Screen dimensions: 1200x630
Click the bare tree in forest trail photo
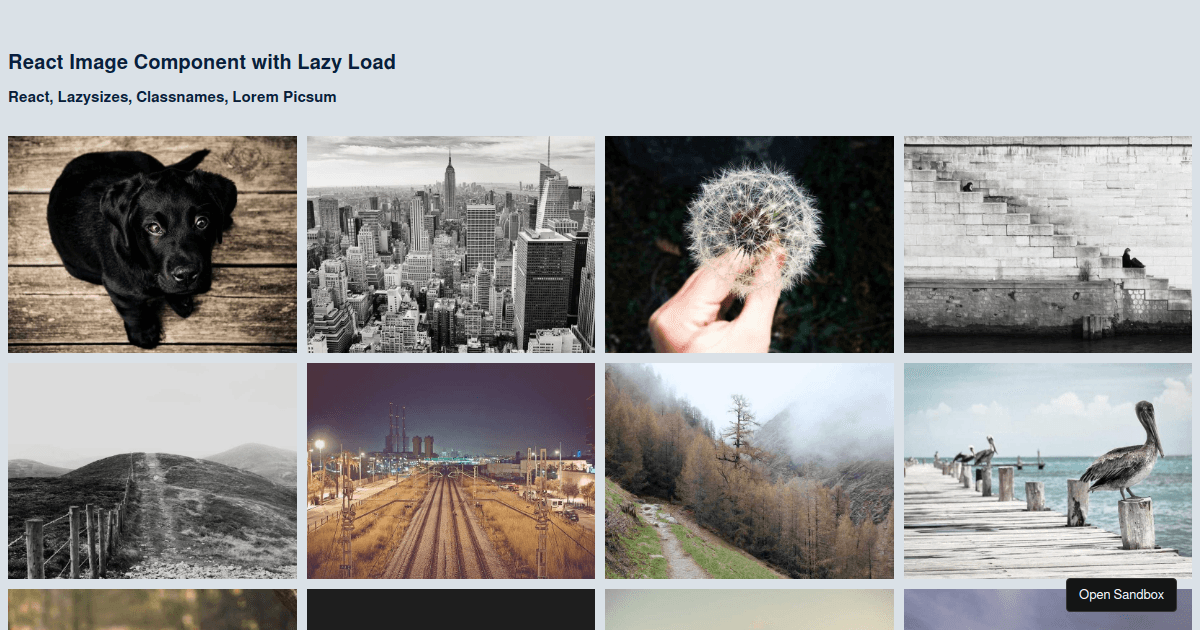(x=738, y=430)
